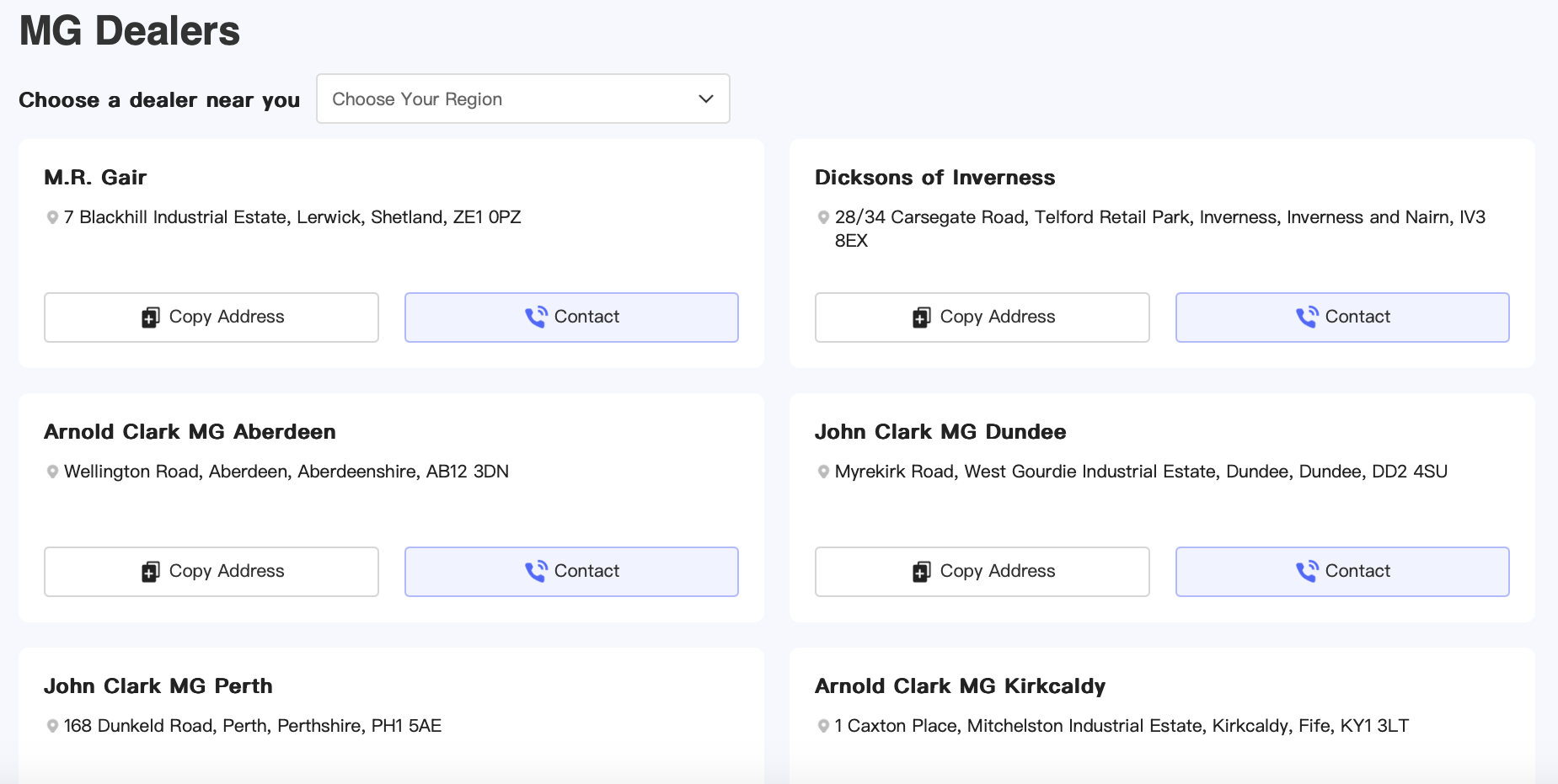Click location pin beside Carsegate Road address
This screenshot has width=1558, height=784.
tap(823, 217)
